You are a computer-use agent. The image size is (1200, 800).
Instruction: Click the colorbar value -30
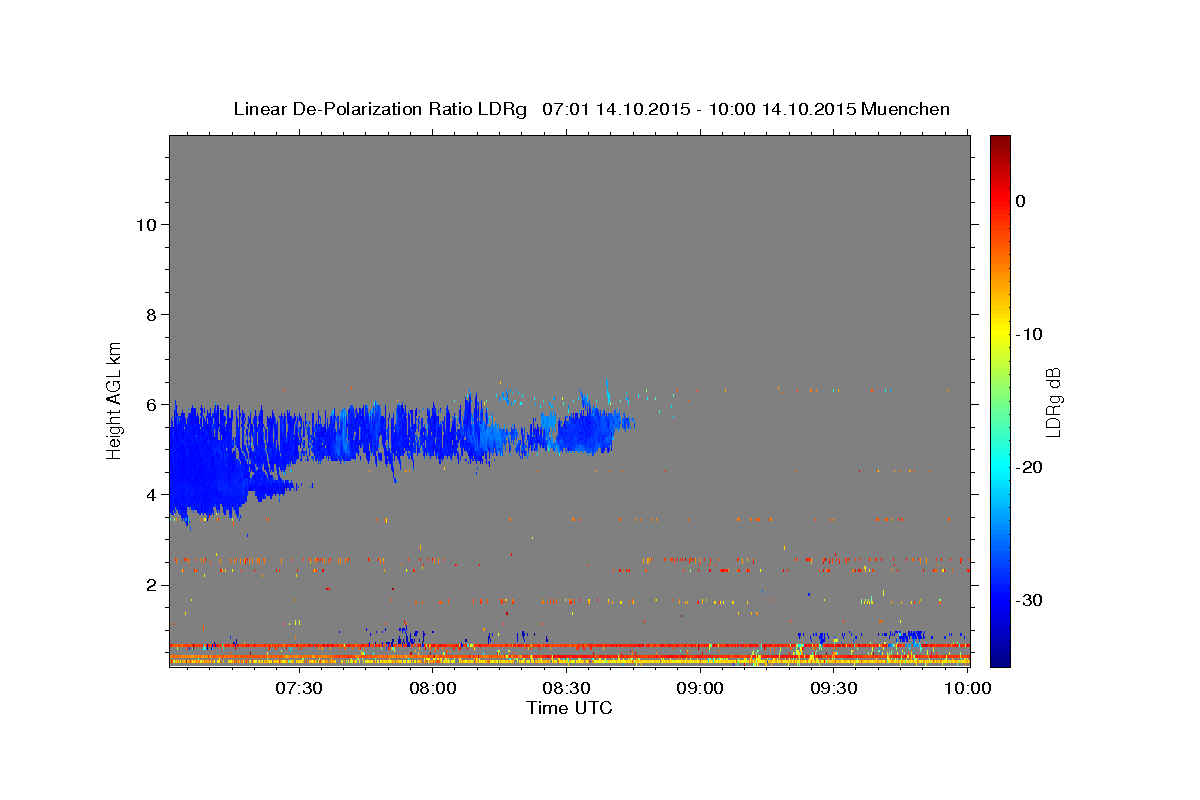1029,600
